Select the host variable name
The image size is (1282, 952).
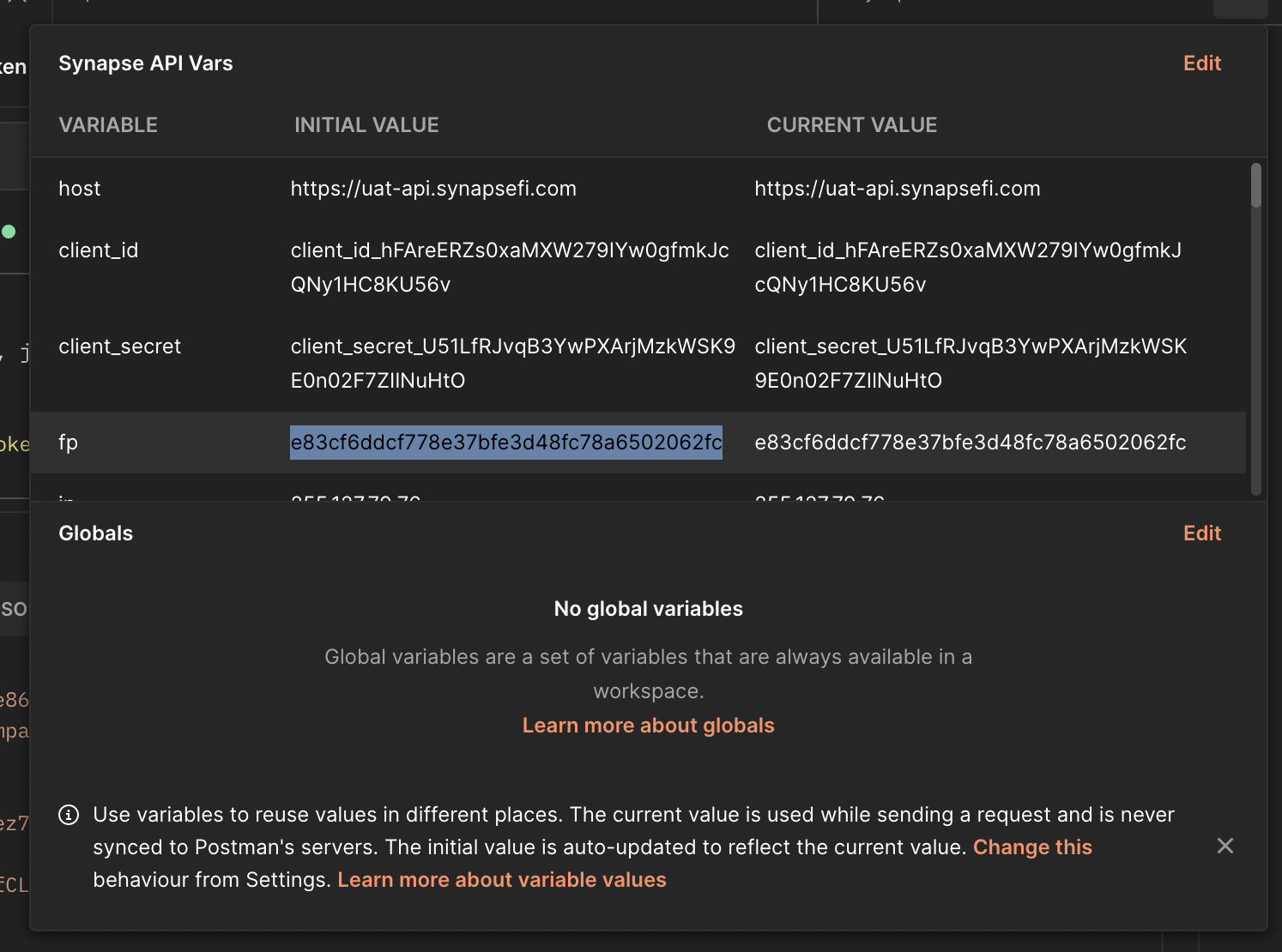pos(80,189)
